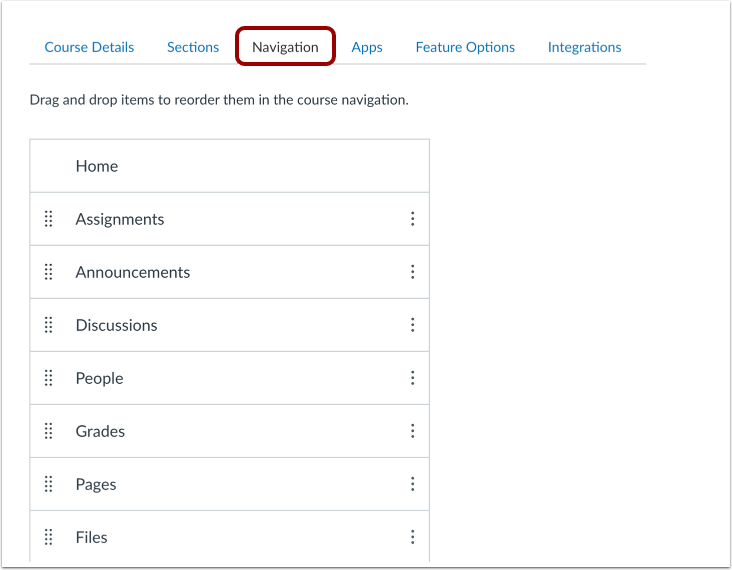Open the Feature Options tab
This screenshot has width=732, height=570.
pos(465,47)
